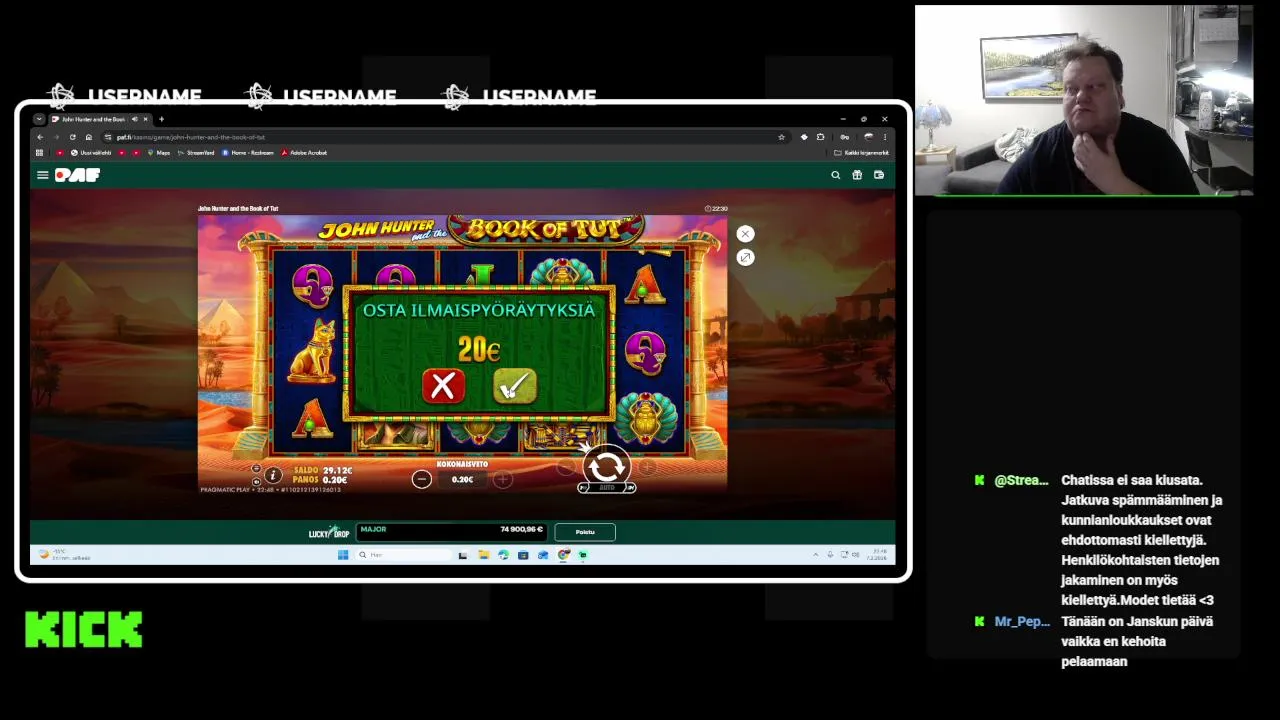The width and height of the screenshot is (1280, 720).
Task: Open the Windows Start menu
Action: pos(343,555)
